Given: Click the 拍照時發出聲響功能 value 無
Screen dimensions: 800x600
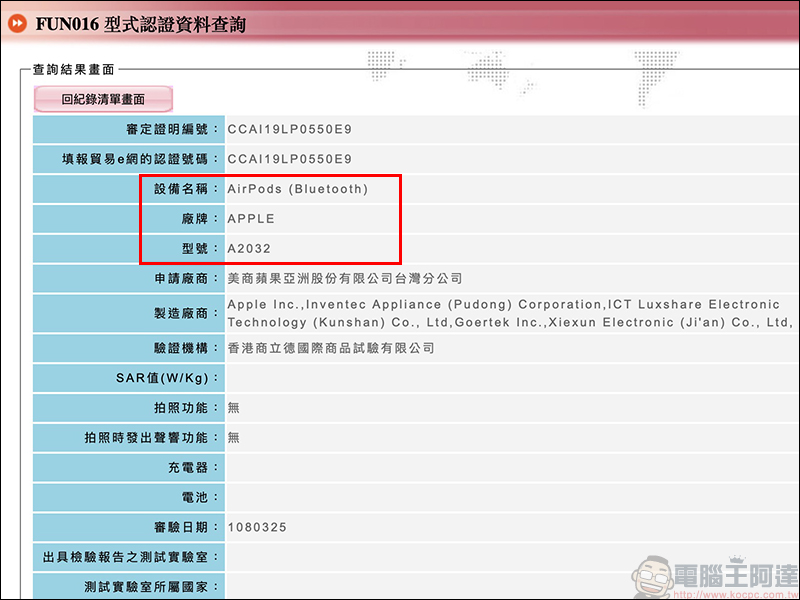Looking at the screenshot, I should tap(233, 438).
